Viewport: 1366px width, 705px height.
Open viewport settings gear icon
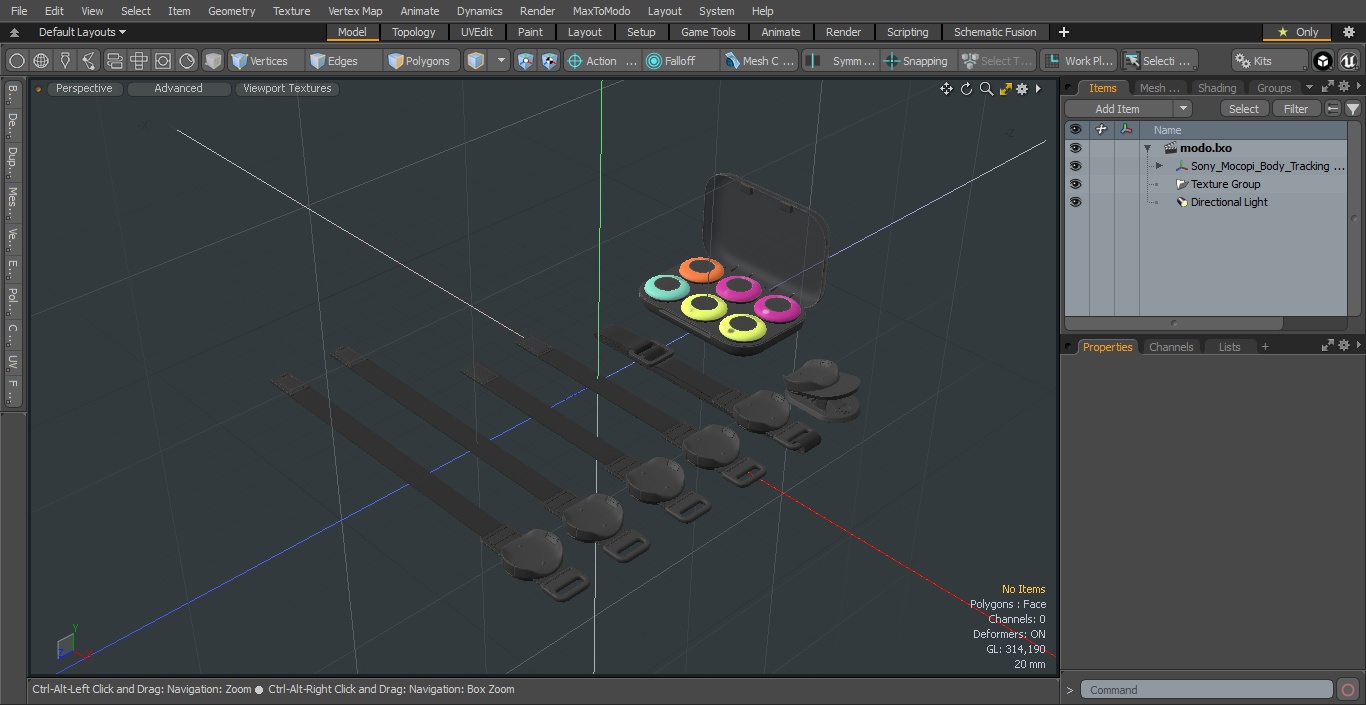(x=1022, y=89)
